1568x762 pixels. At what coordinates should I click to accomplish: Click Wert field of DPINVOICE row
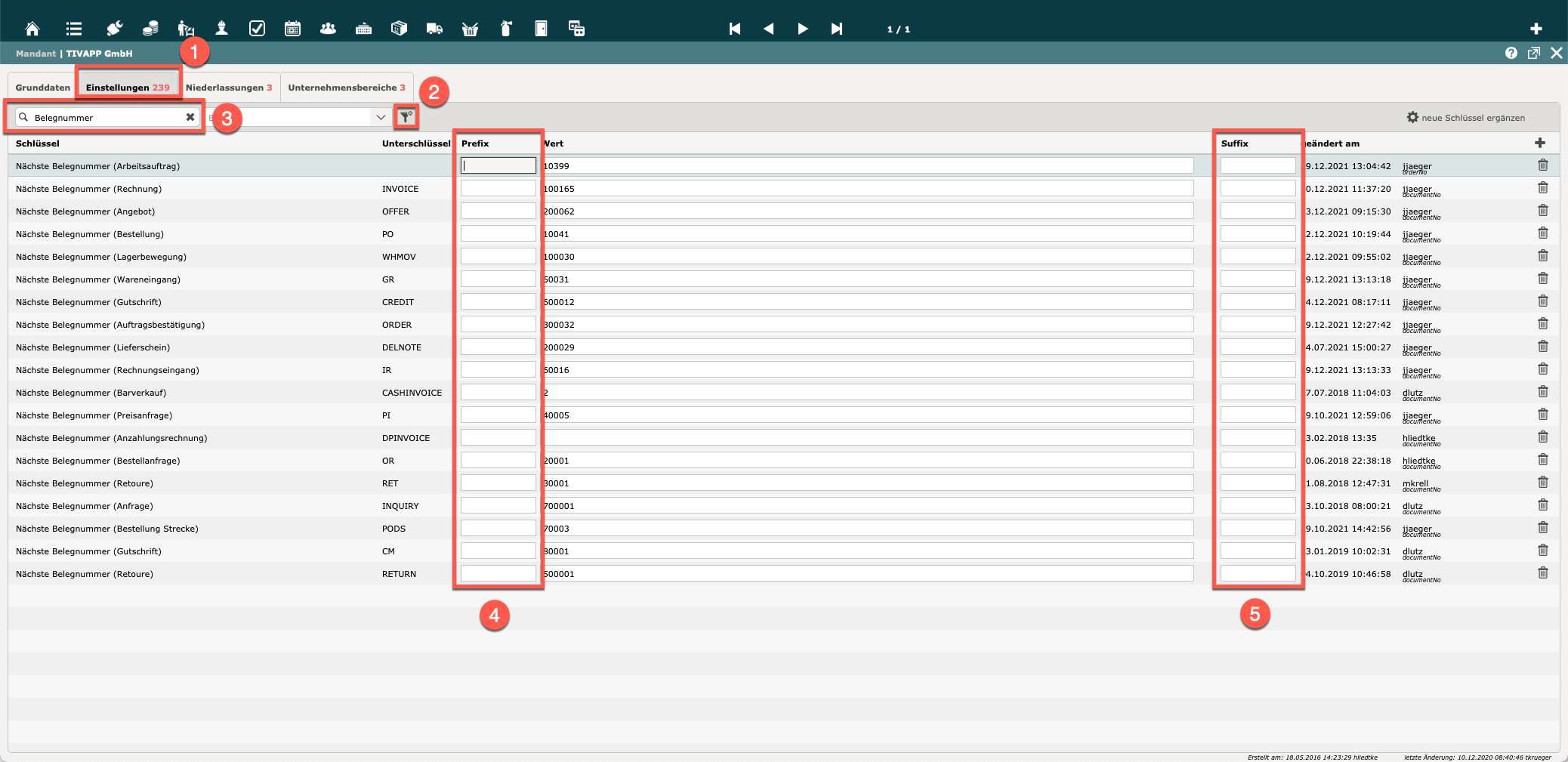(868, 437)
